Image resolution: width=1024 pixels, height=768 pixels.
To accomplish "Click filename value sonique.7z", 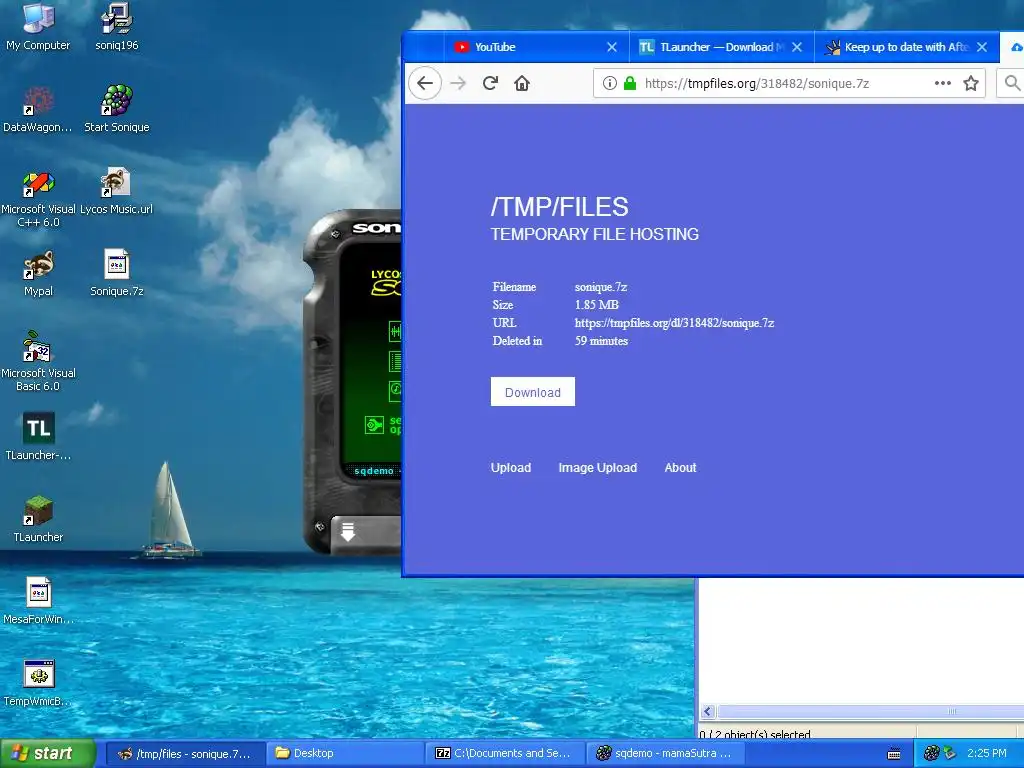I will [601, 287].
